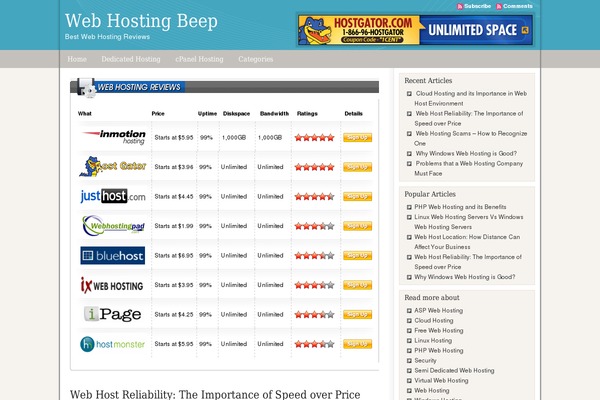
Task: Click the star rating for bluehost
Action: point(314,255)
